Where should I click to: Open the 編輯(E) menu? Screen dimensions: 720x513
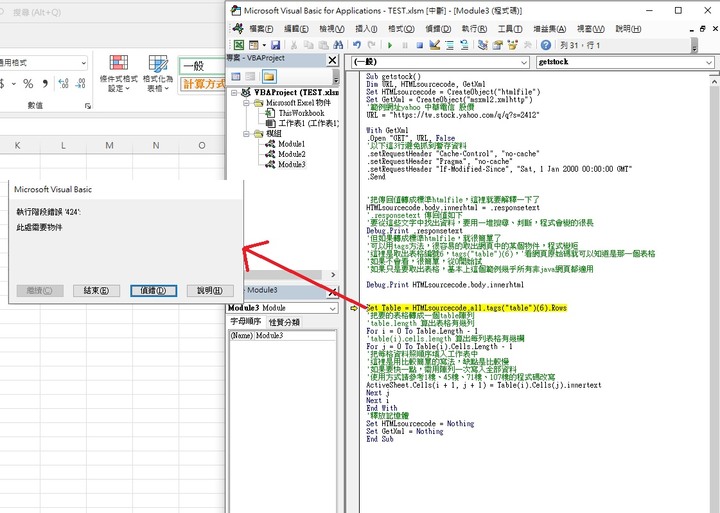pos(296,28)
